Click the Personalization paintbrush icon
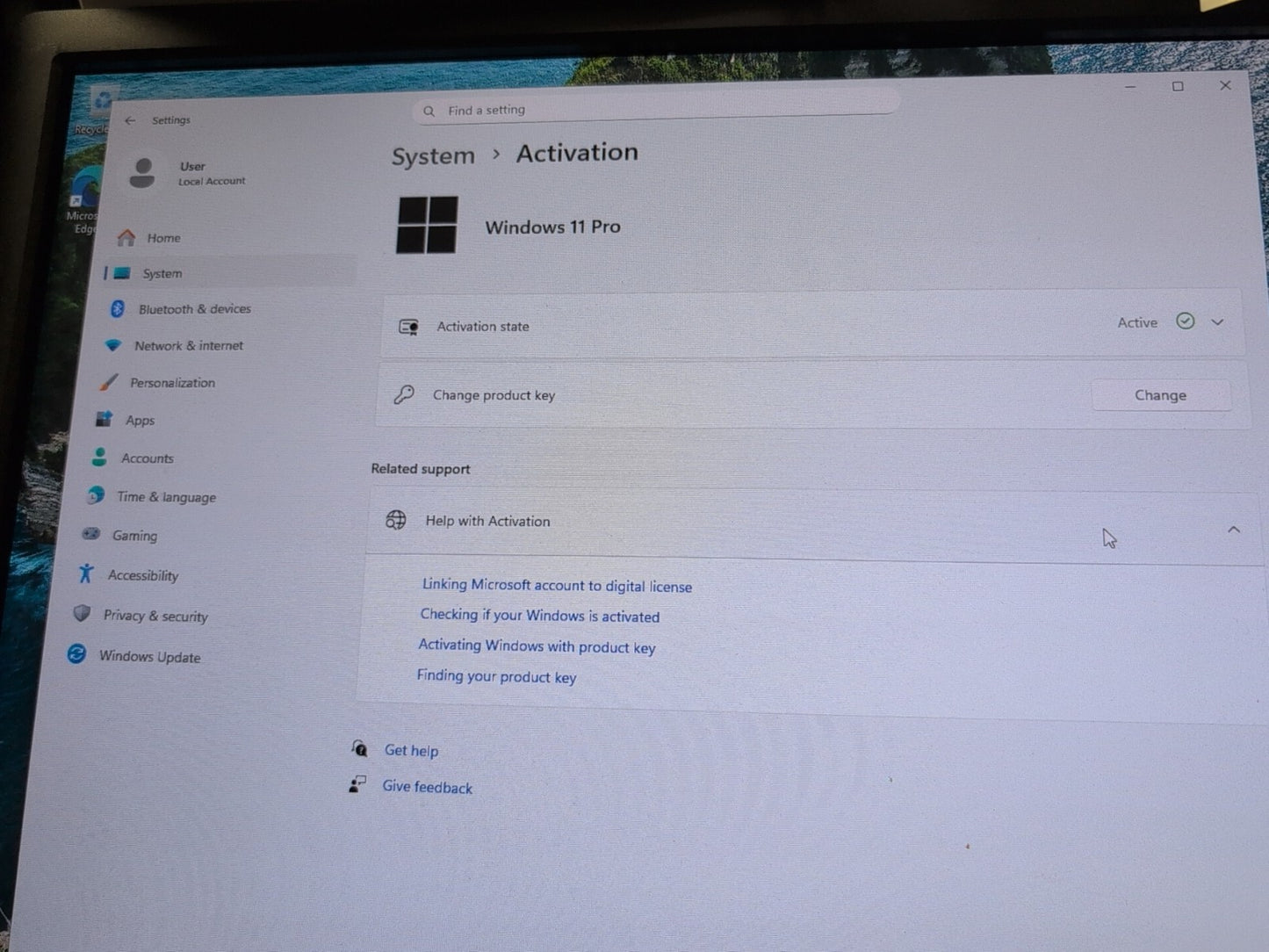1269x952 pixels. click(108, 382)
